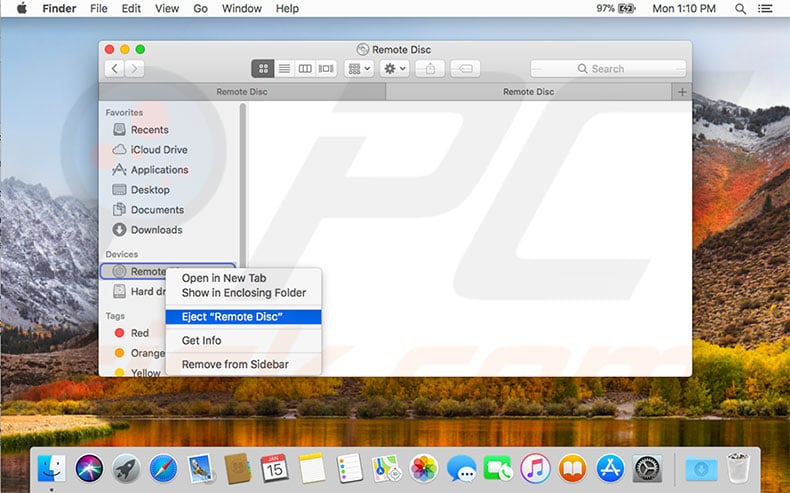
Task: Open Photos from the Dock
Action: 424,468
